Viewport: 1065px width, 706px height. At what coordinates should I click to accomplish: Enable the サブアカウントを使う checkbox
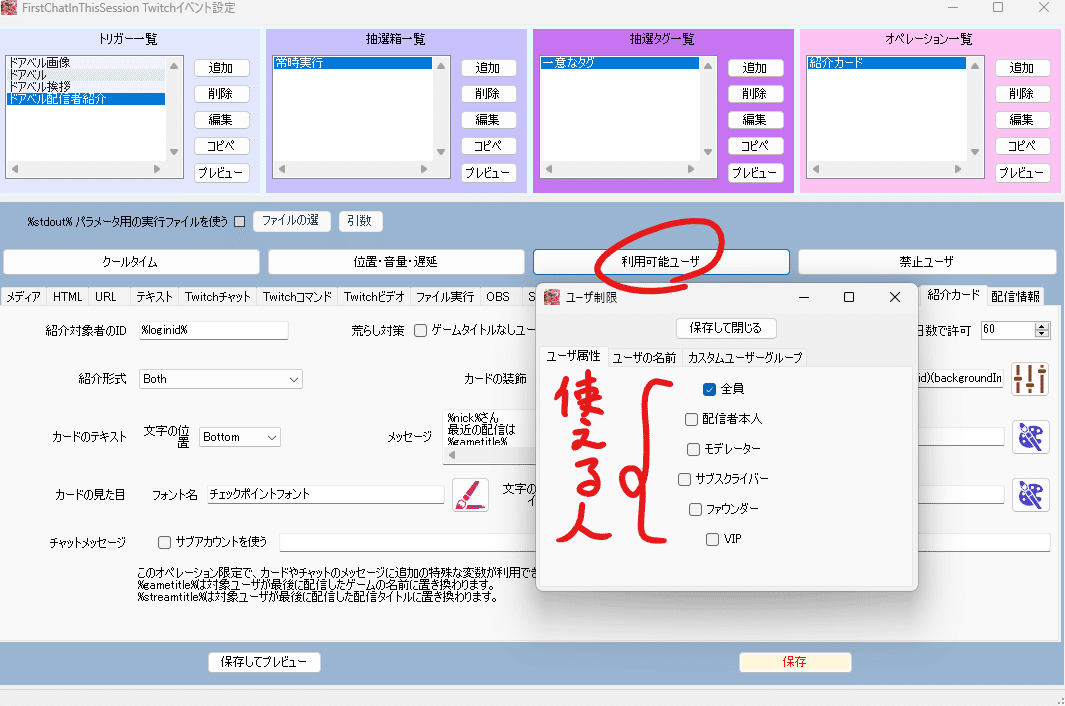point(164,542)
